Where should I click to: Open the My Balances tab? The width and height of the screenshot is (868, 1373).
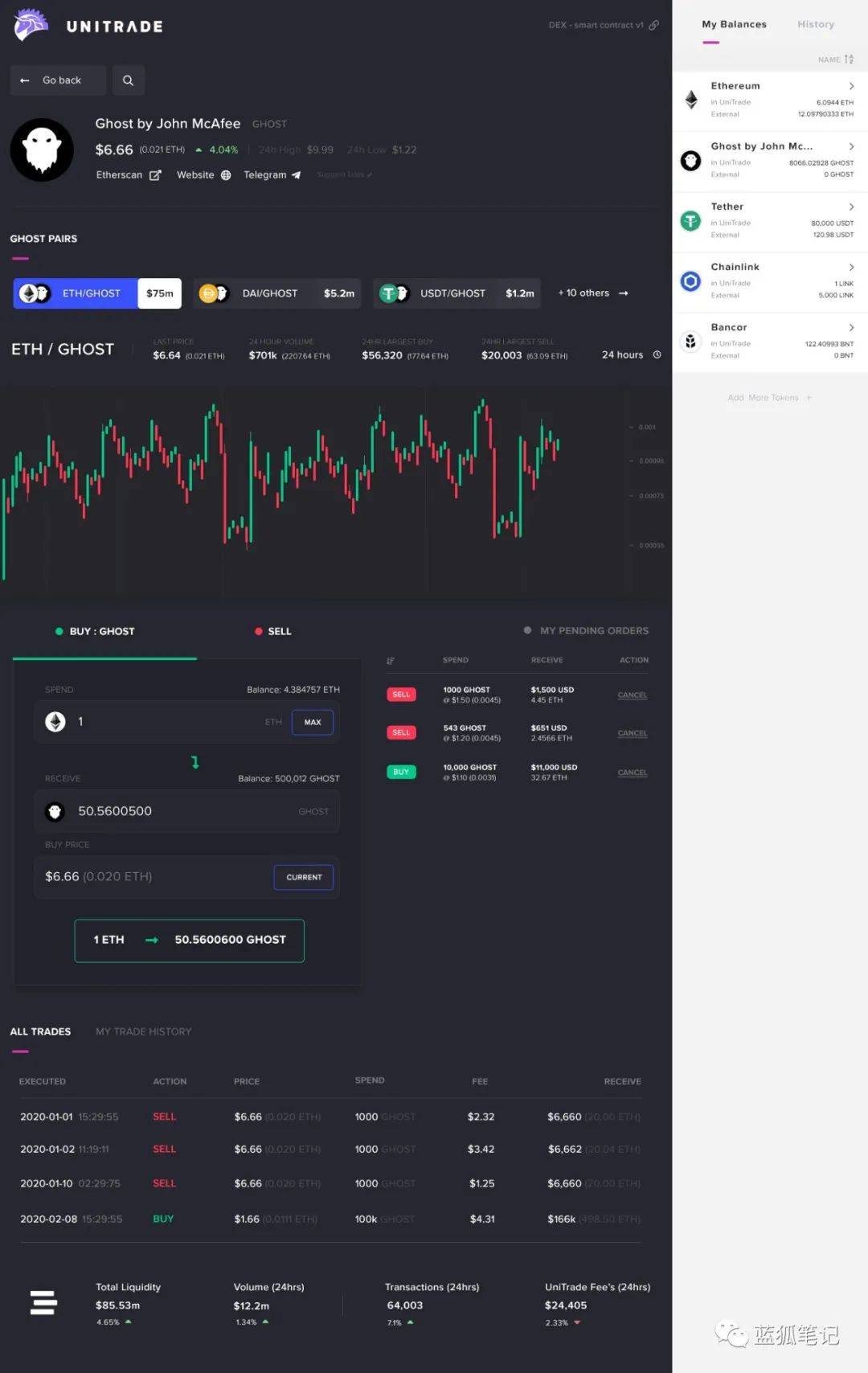tap(734, 24)
